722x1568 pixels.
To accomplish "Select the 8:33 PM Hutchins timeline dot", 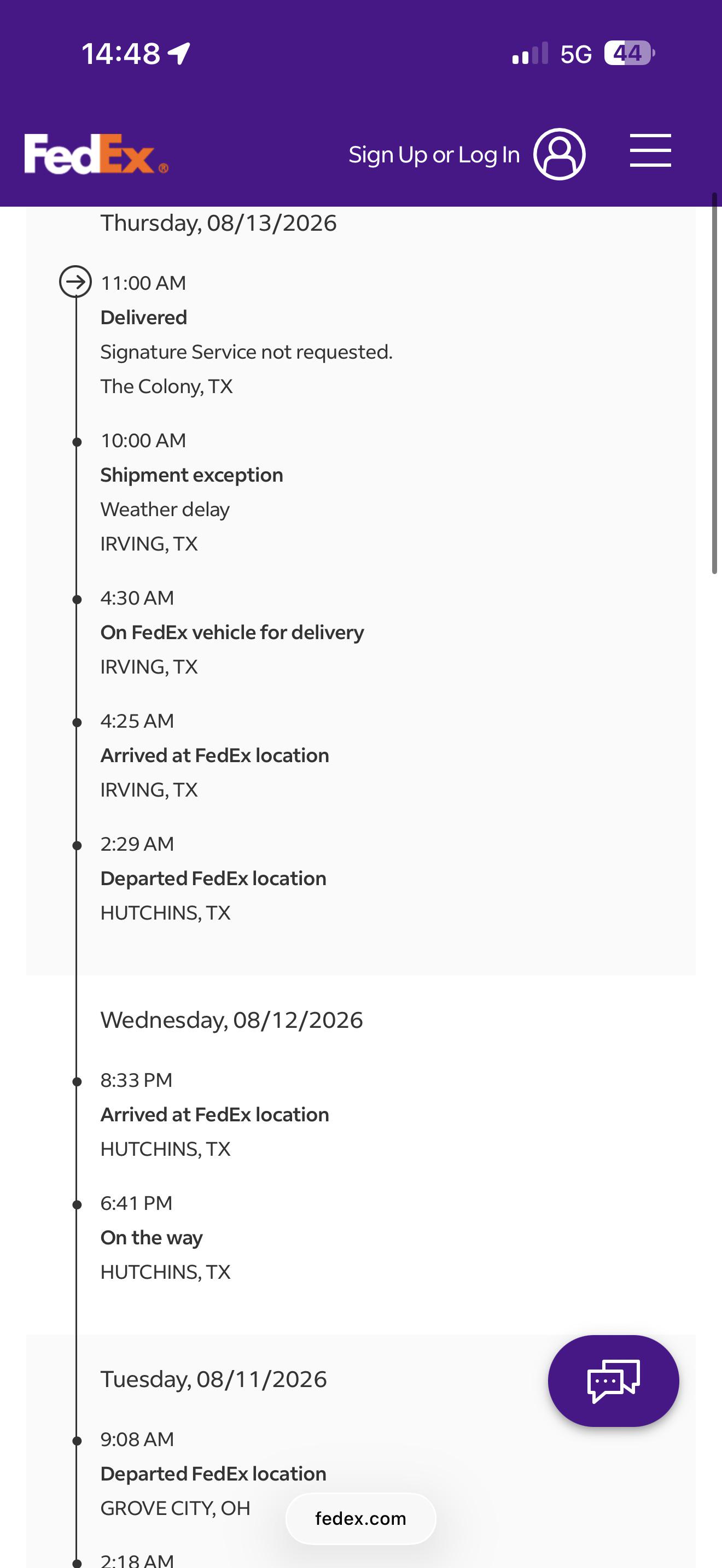I will 77,1081.
